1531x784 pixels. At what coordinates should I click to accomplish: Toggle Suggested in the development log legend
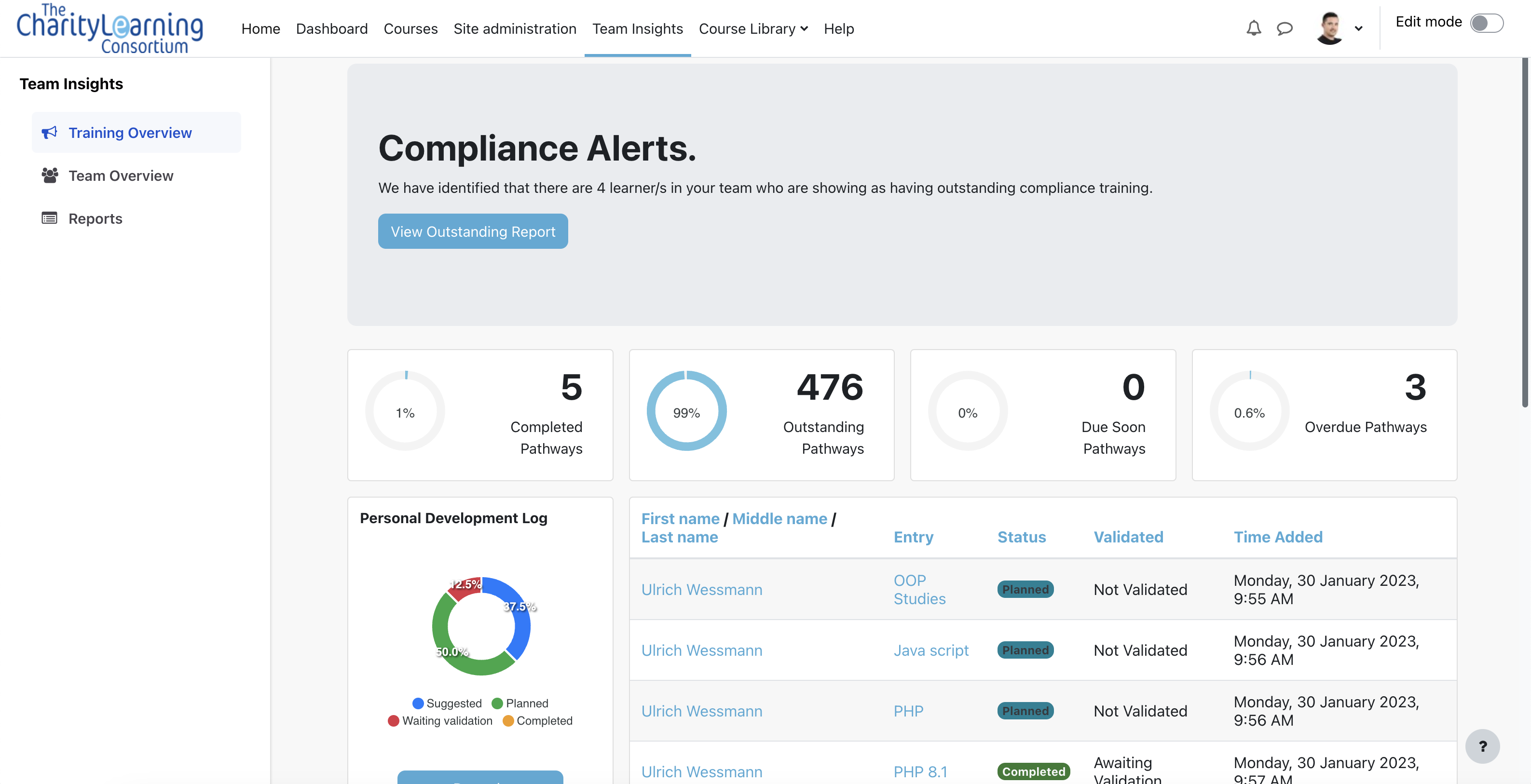447,703
